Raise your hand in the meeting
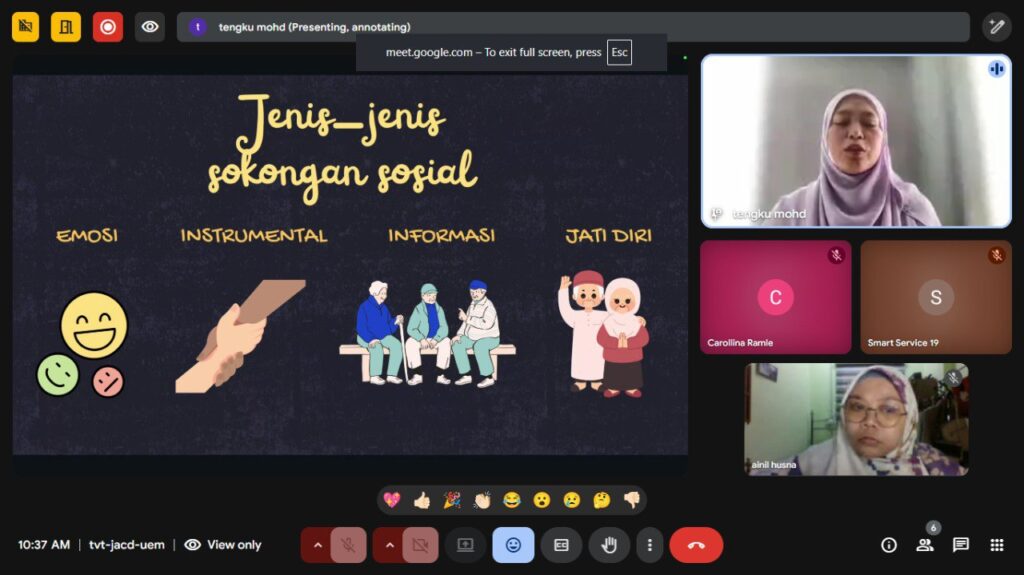The image size is (1024, 575). (608, 545)
